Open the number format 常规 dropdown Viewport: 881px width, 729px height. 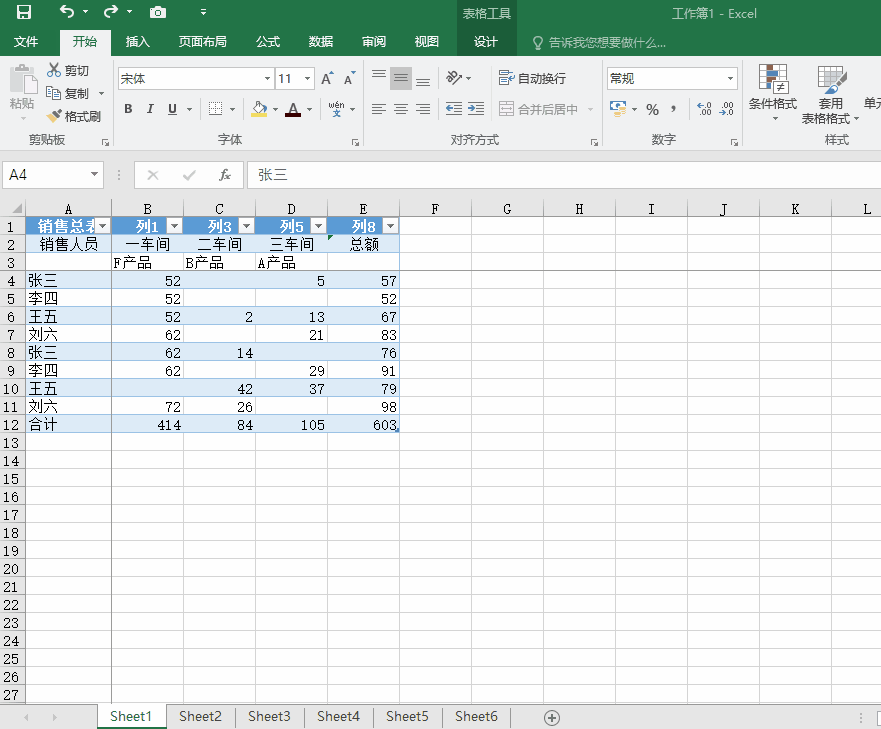[x=730, y=79]
